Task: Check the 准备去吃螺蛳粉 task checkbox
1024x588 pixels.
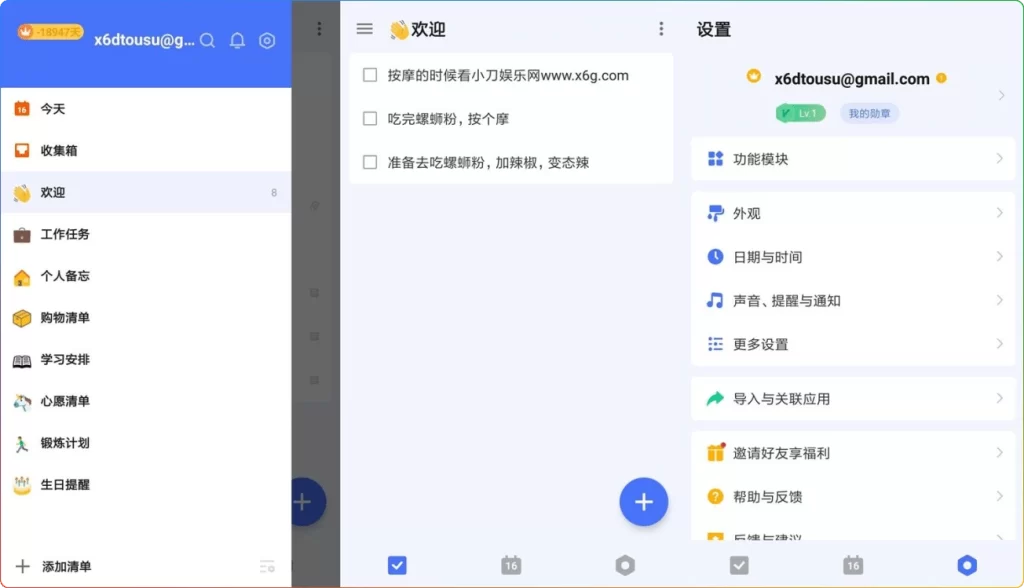Action: click(369, 161)
